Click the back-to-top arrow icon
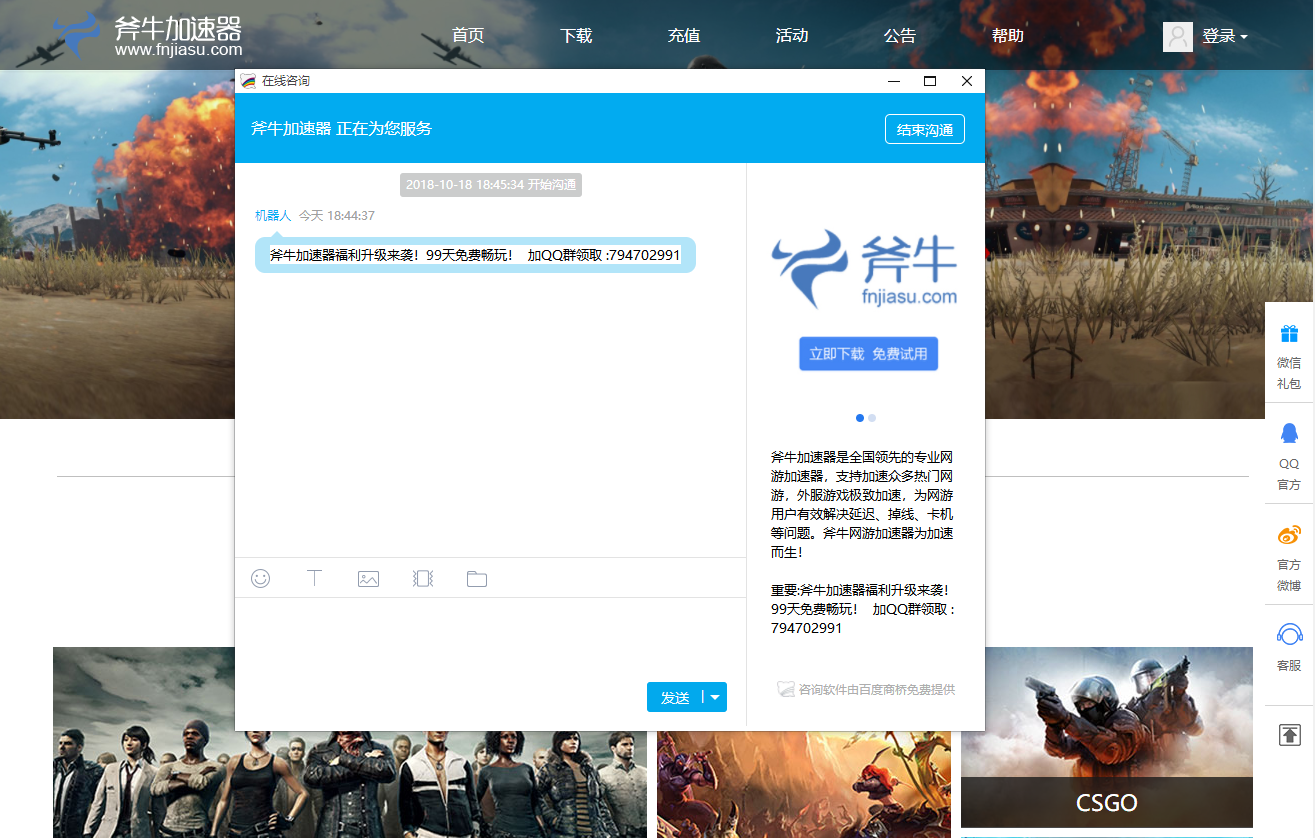The image size is (1315, 838). (x=1288, y=734)
